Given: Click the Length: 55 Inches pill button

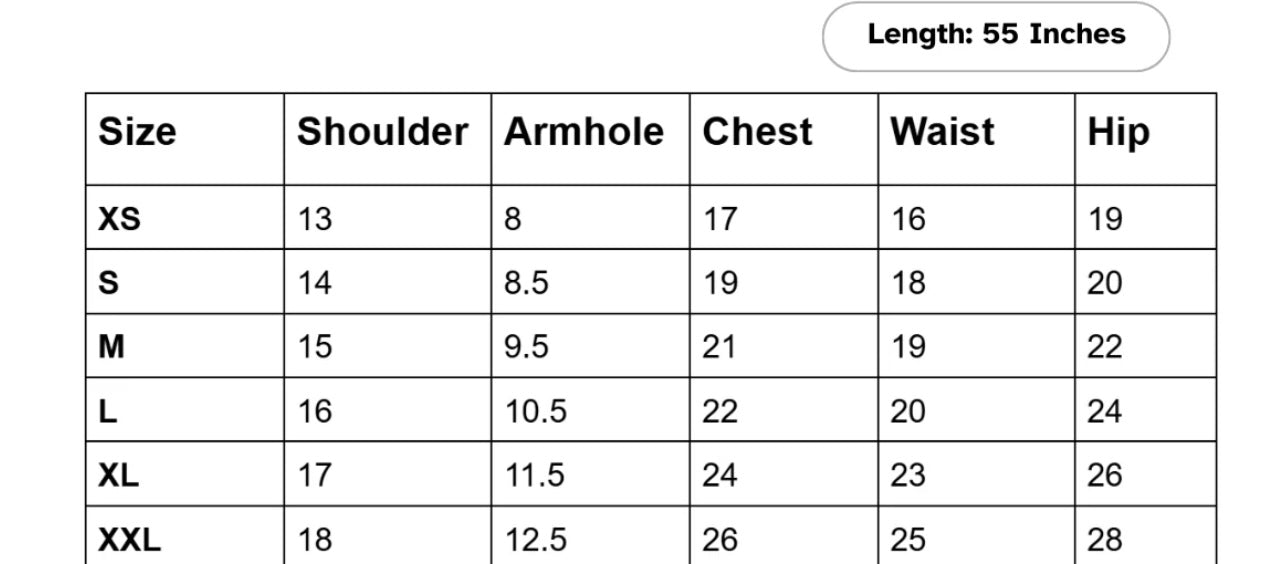Looking at the screenshot, I should (x=996, y=36).
